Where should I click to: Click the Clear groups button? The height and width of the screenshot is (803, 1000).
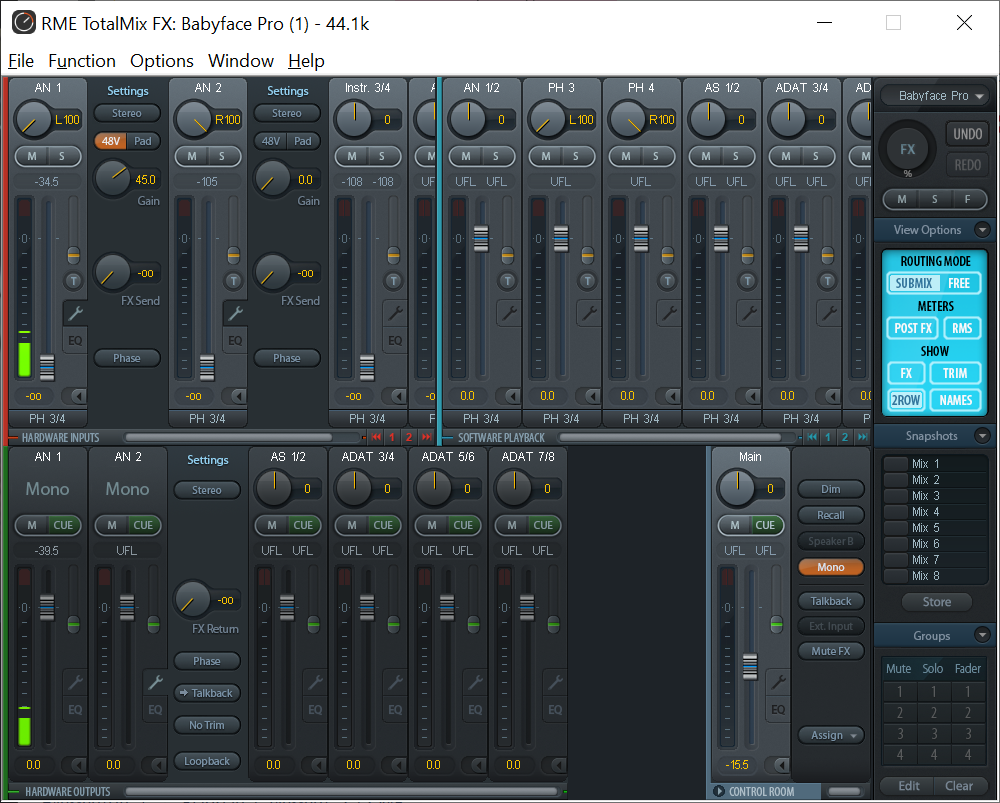959,786
